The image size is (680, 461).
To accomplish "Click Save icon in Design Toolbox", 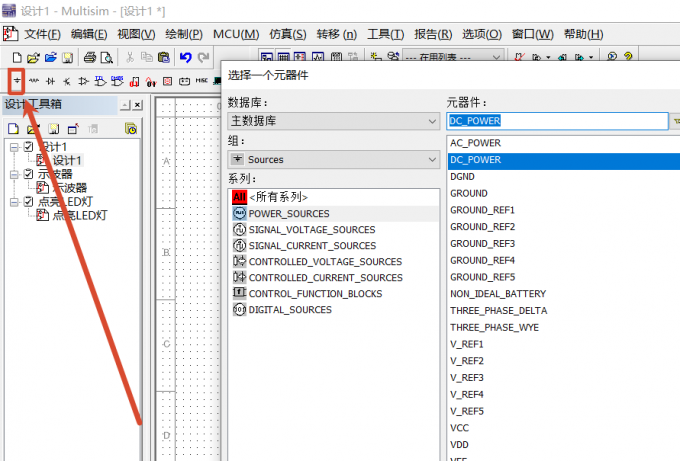I will (54, 129).
